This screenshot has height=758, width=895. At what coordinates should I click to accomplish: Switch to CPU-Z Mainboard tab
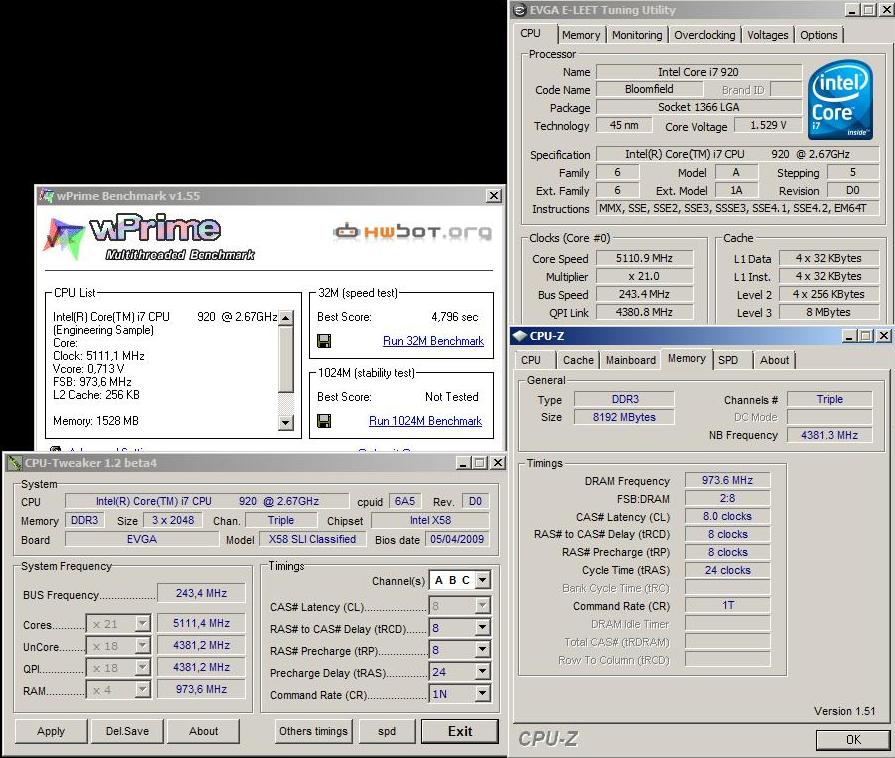pyautogui.click(x=631, y=360)
